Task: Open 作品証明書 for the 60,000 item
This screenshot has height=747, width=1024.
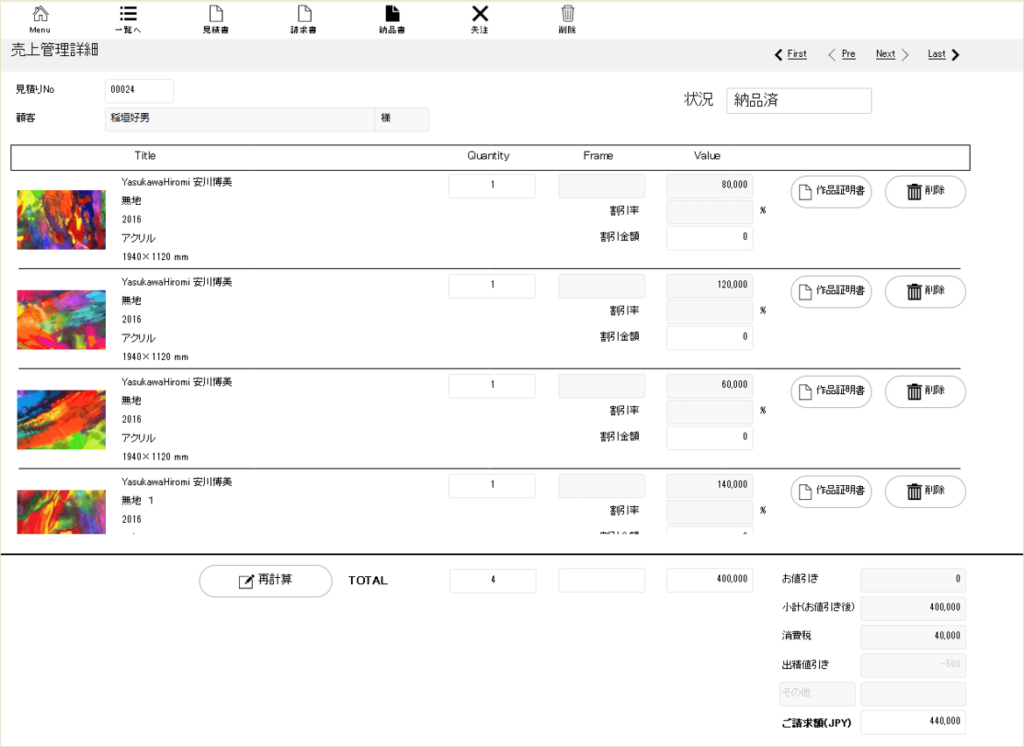Action: [831, 391]
